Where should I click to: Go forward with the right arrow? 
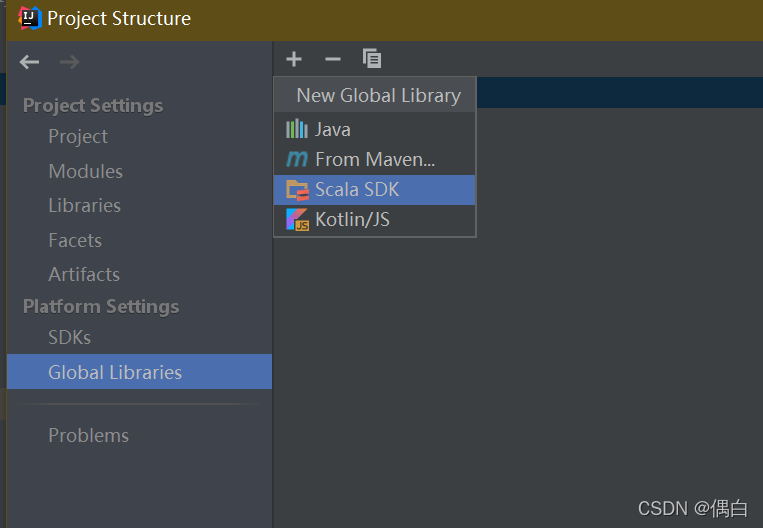[x=69, y=62]
